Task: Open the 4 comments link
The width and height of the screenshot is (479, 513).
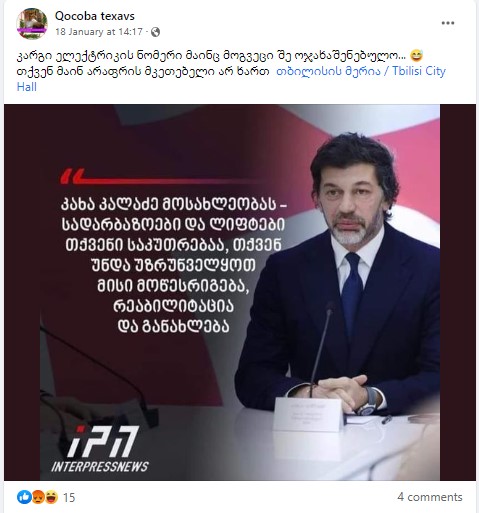Action: point(430,497)
